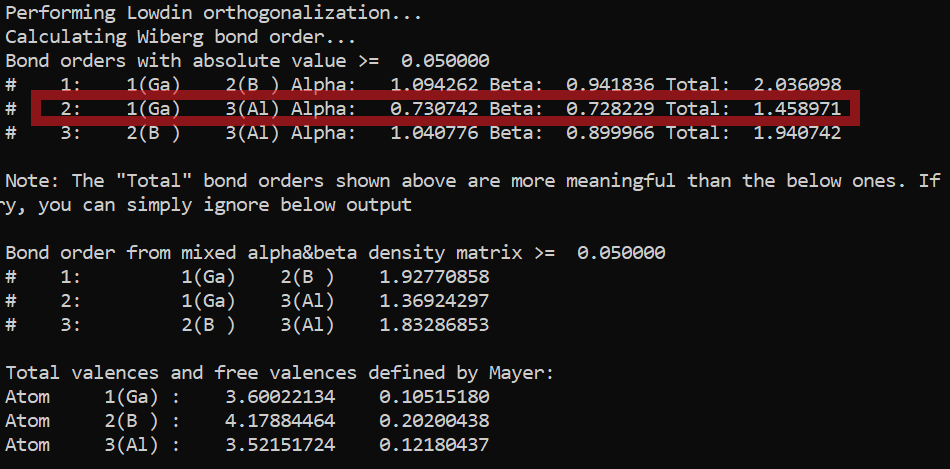950x469 pixels.
Task: Click mixed density bond order 1.92770858
Action: pyautogui.click(x=434, y=277)
